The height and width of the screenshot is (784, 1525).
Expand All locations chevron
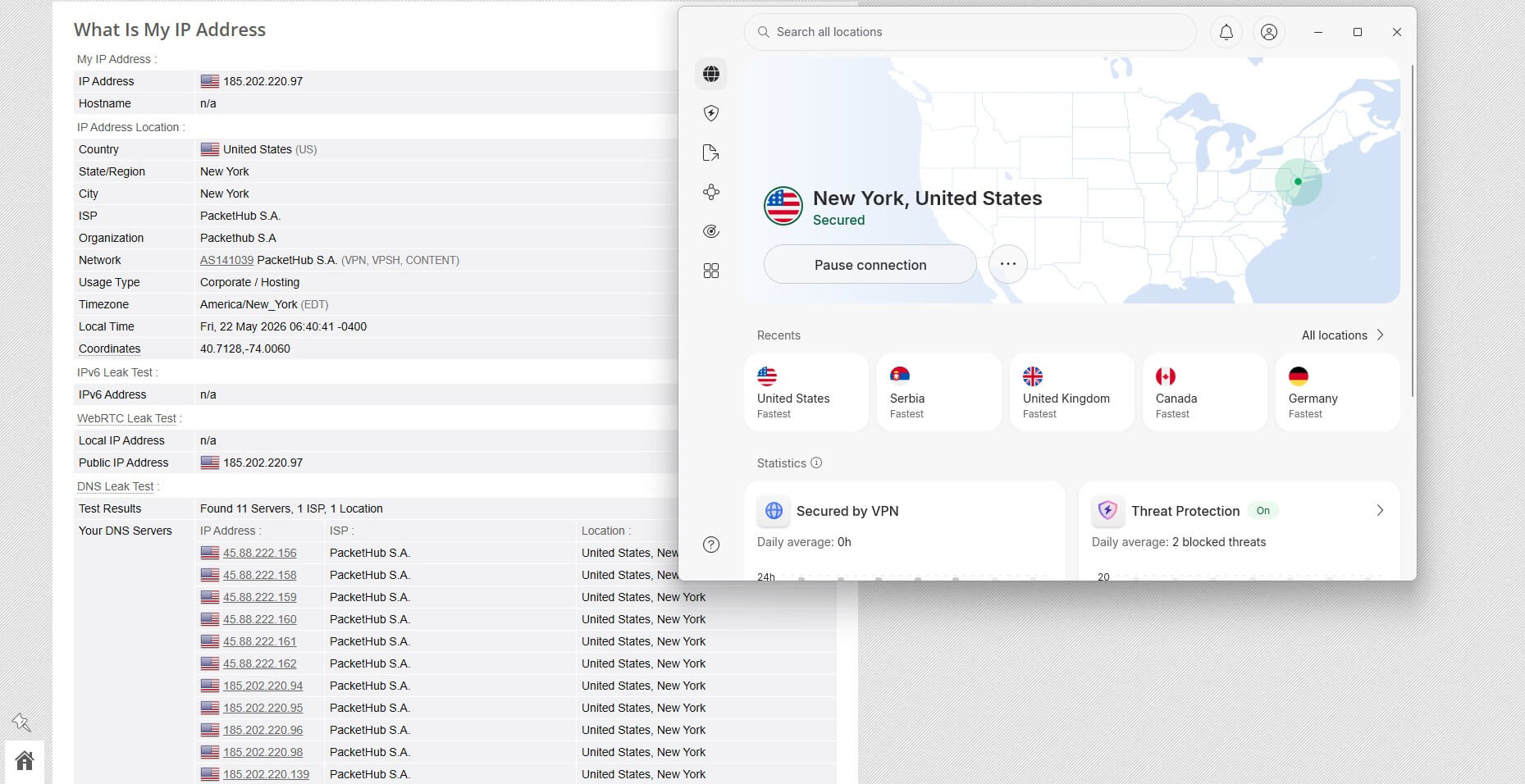pyautogui.click(x=1381, y=335)
